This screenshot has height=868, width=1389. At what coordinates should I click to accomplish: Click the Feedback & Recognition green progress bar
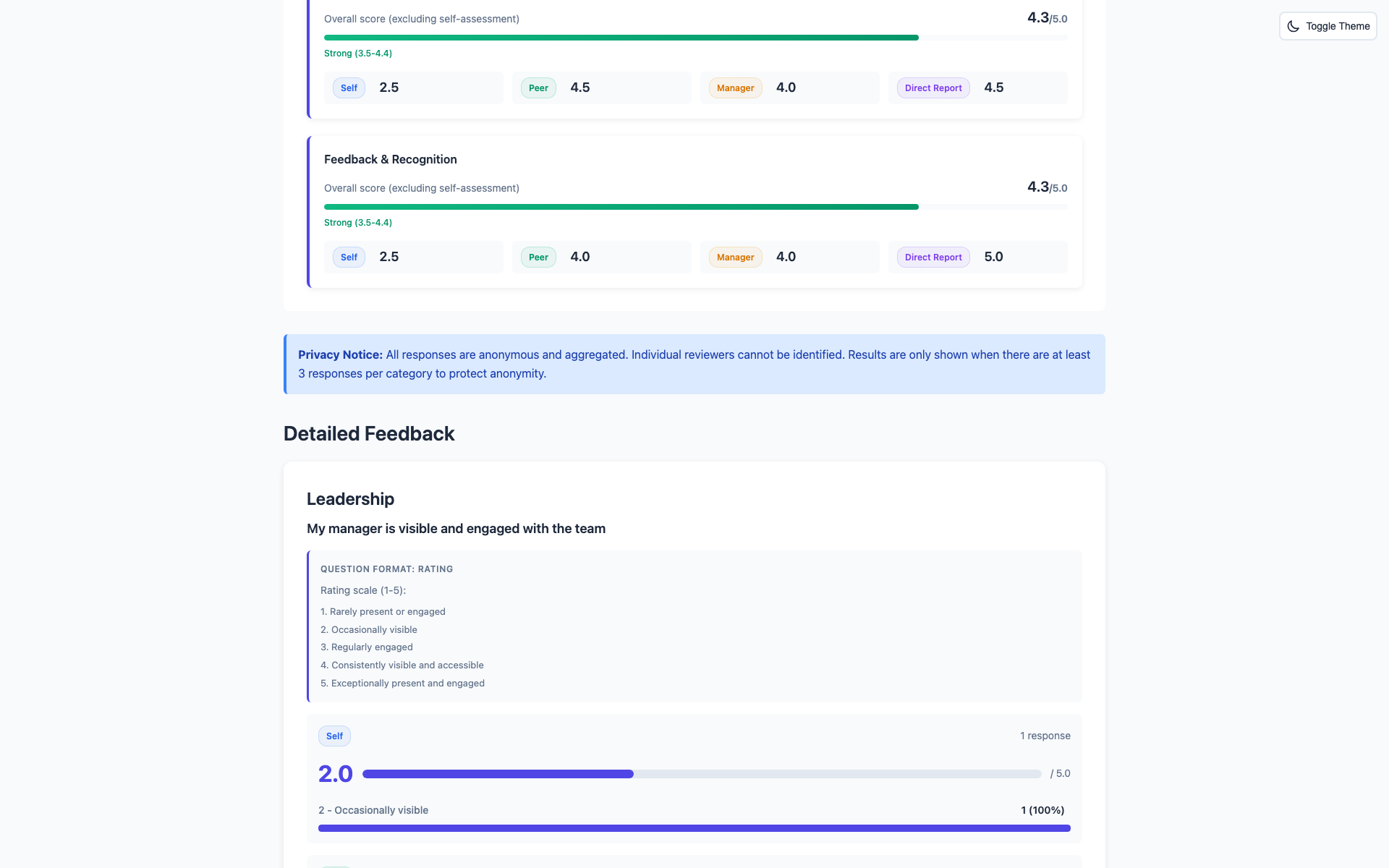click(621, 207)
